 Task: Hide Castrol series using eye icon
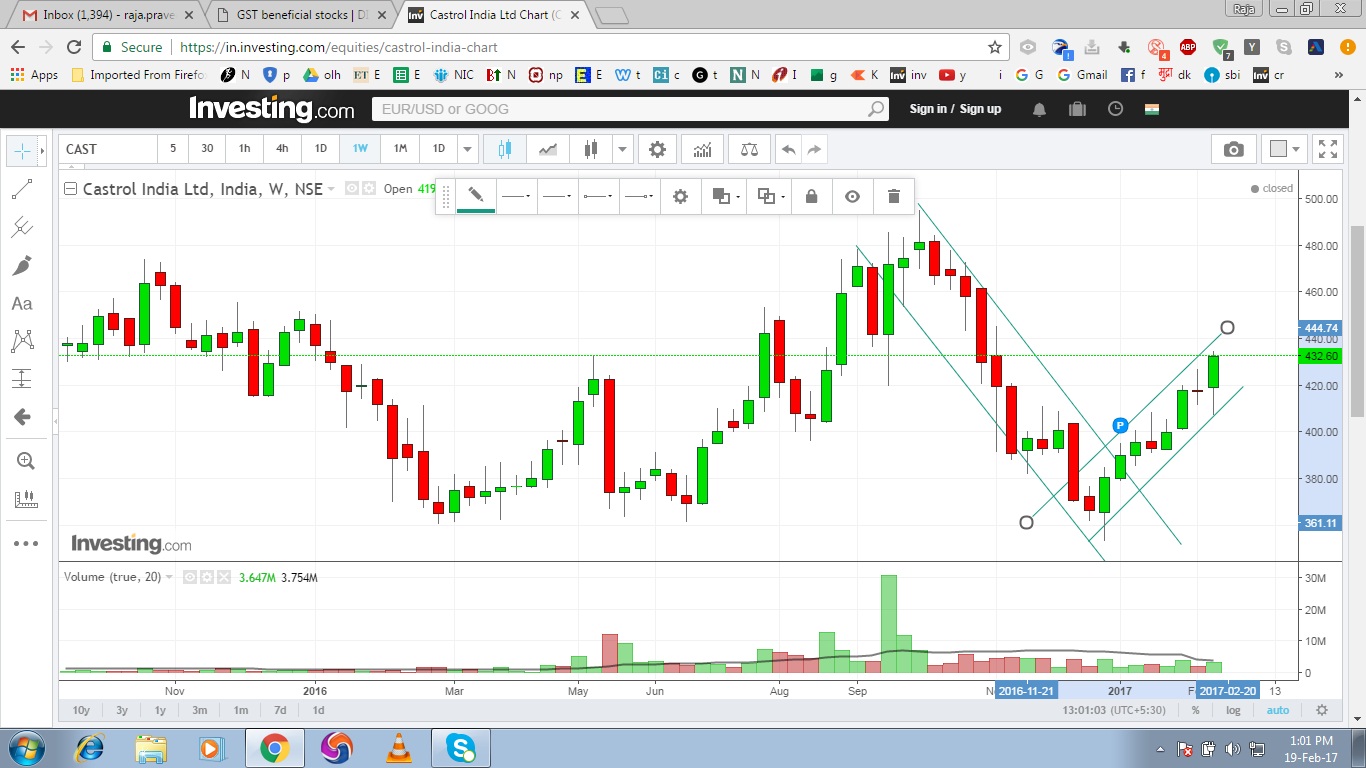pyautogui.click(x=352, y=188)
